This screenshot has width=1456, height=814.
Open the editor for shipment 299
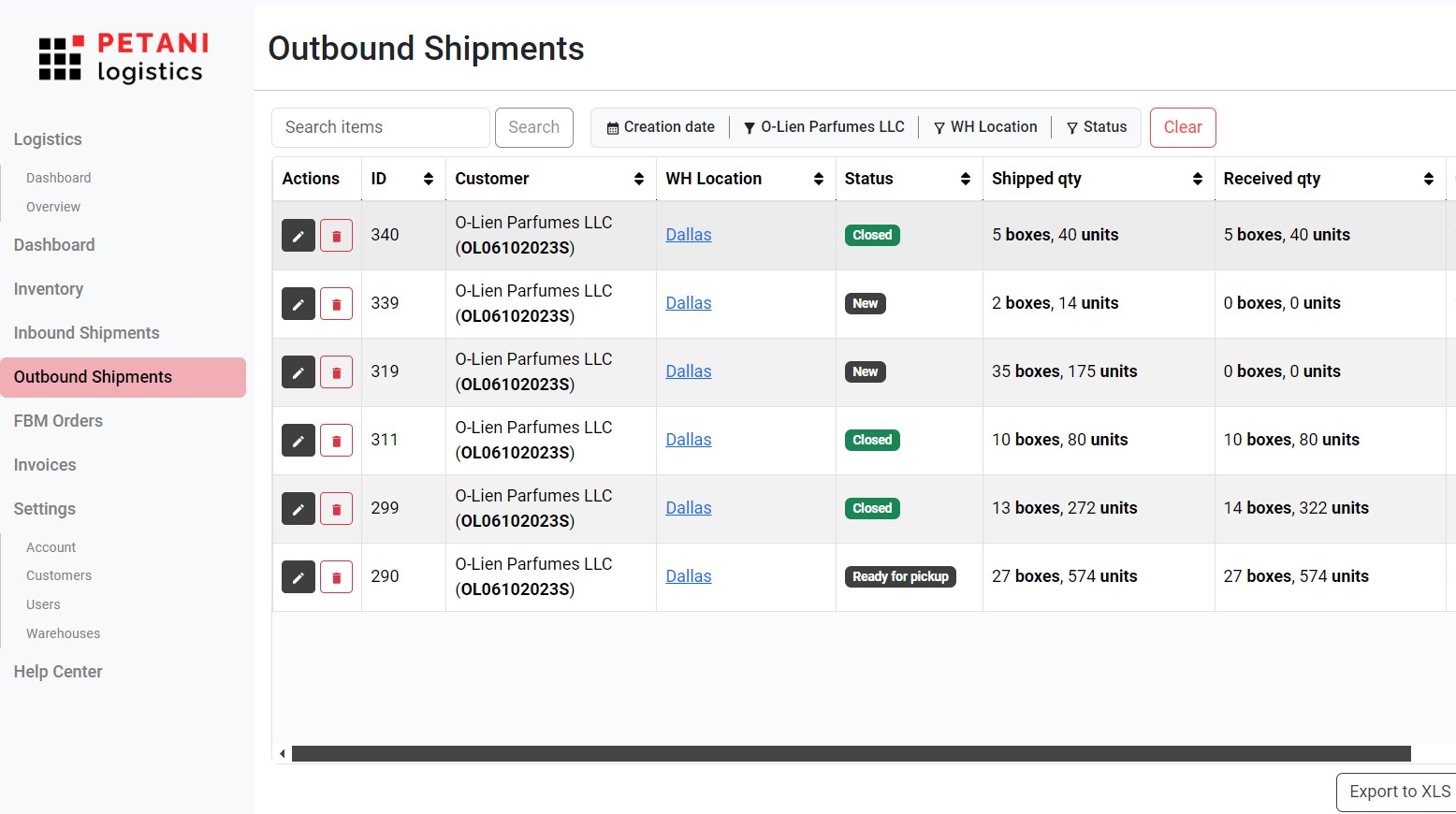[298, 509]
